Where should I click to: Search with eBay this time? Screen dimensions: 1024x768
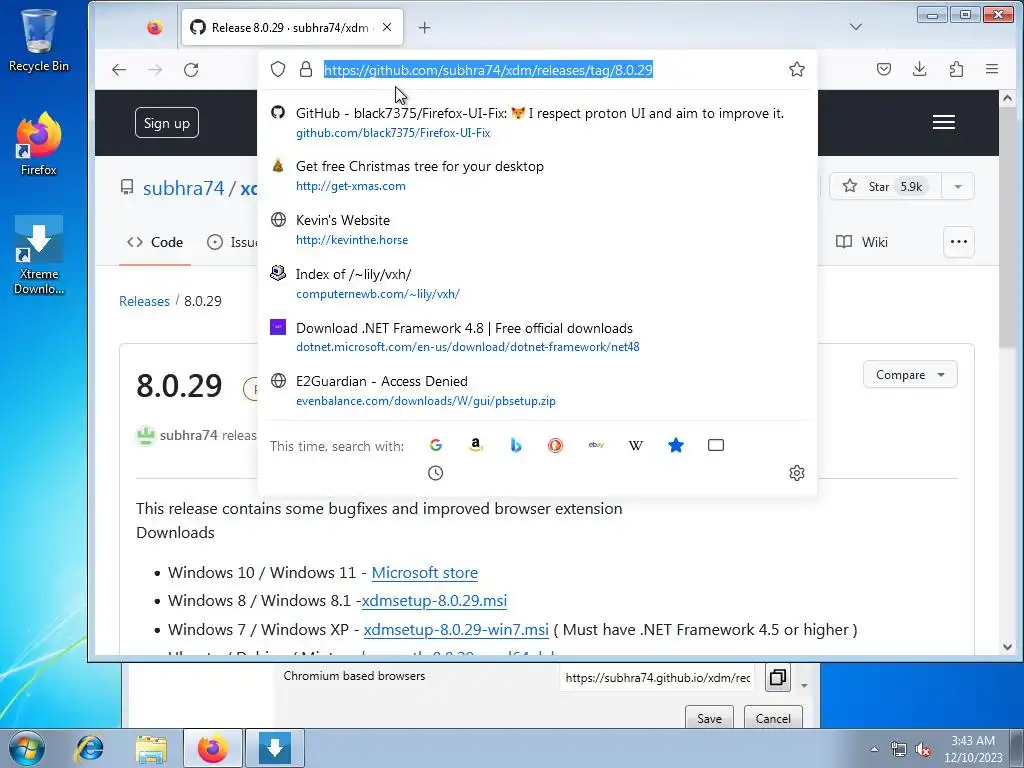596,445
